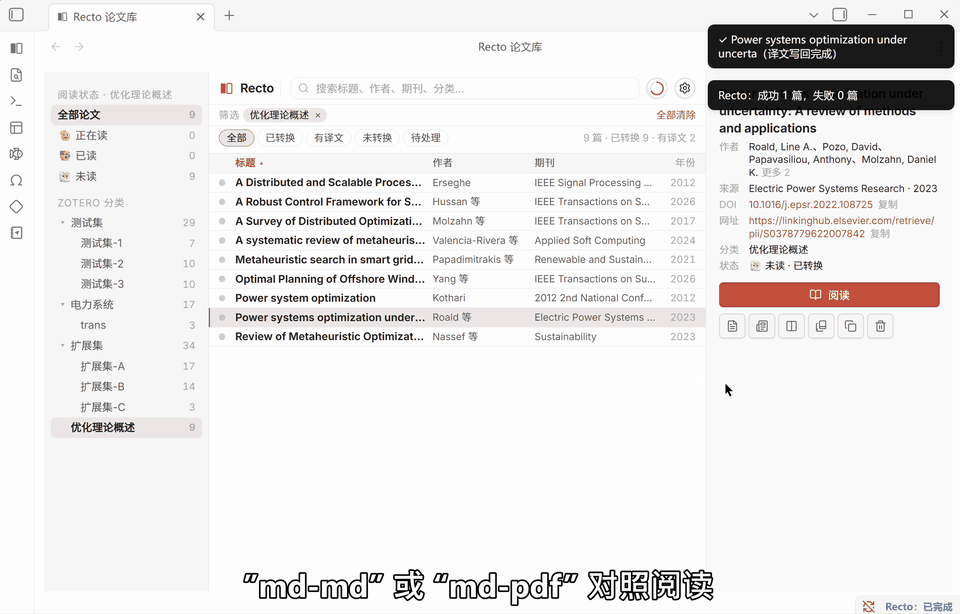This screenshot has width=960, height=614.
Task: Toggle the right sidebar panel icon
Action: click(839, 14)
